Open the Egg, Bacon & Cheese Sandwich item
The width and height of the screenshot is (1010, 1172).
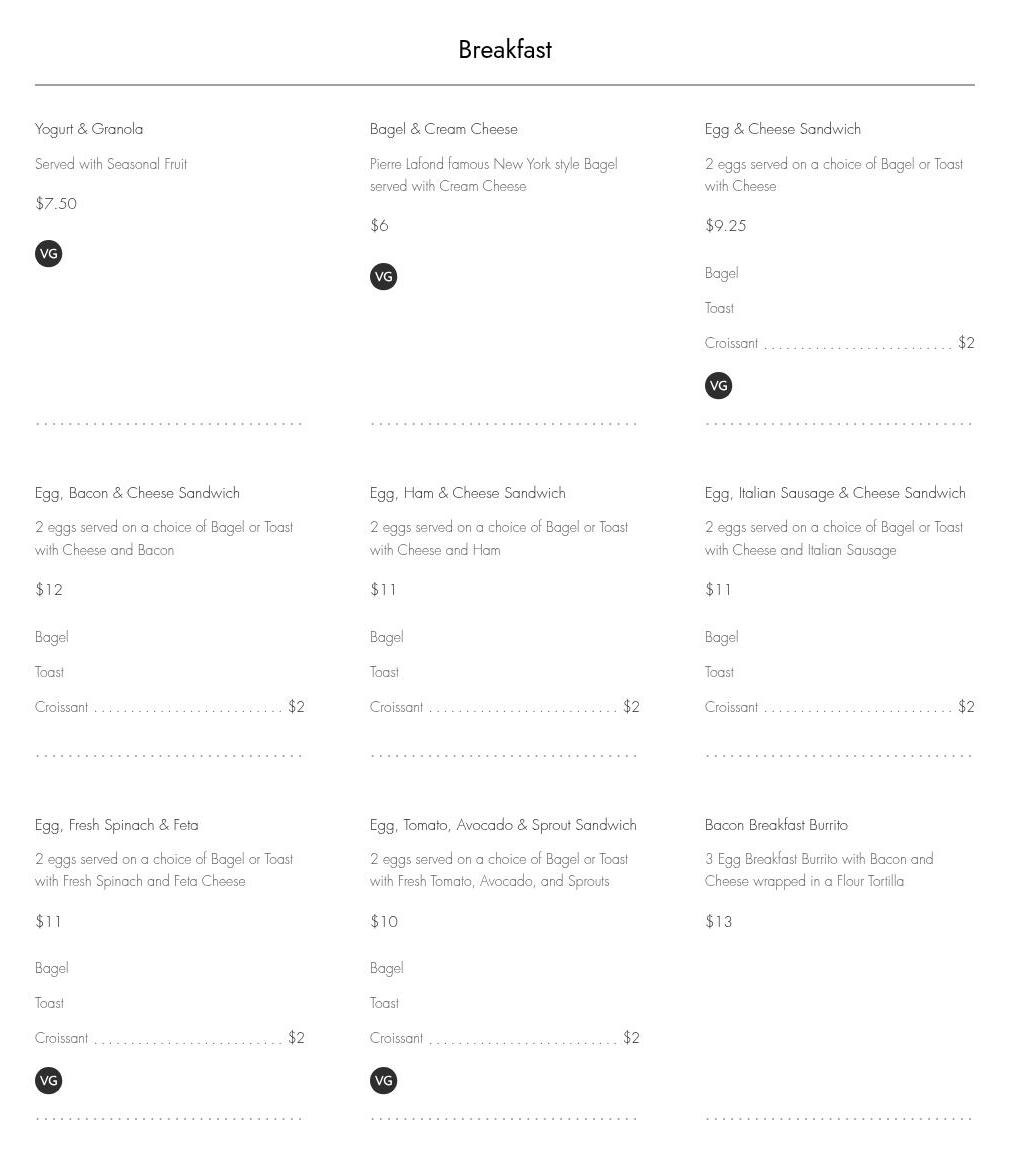tap(137, 493)
